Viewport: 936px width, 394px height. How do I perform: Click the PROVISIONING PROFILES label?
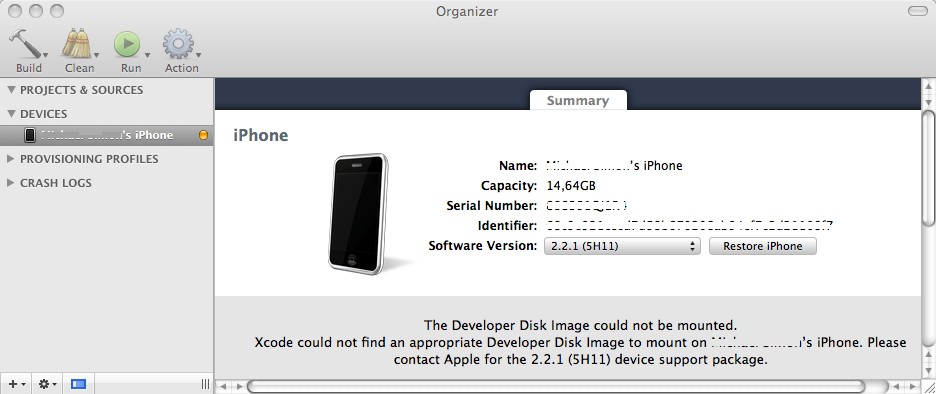pos(90,159)
